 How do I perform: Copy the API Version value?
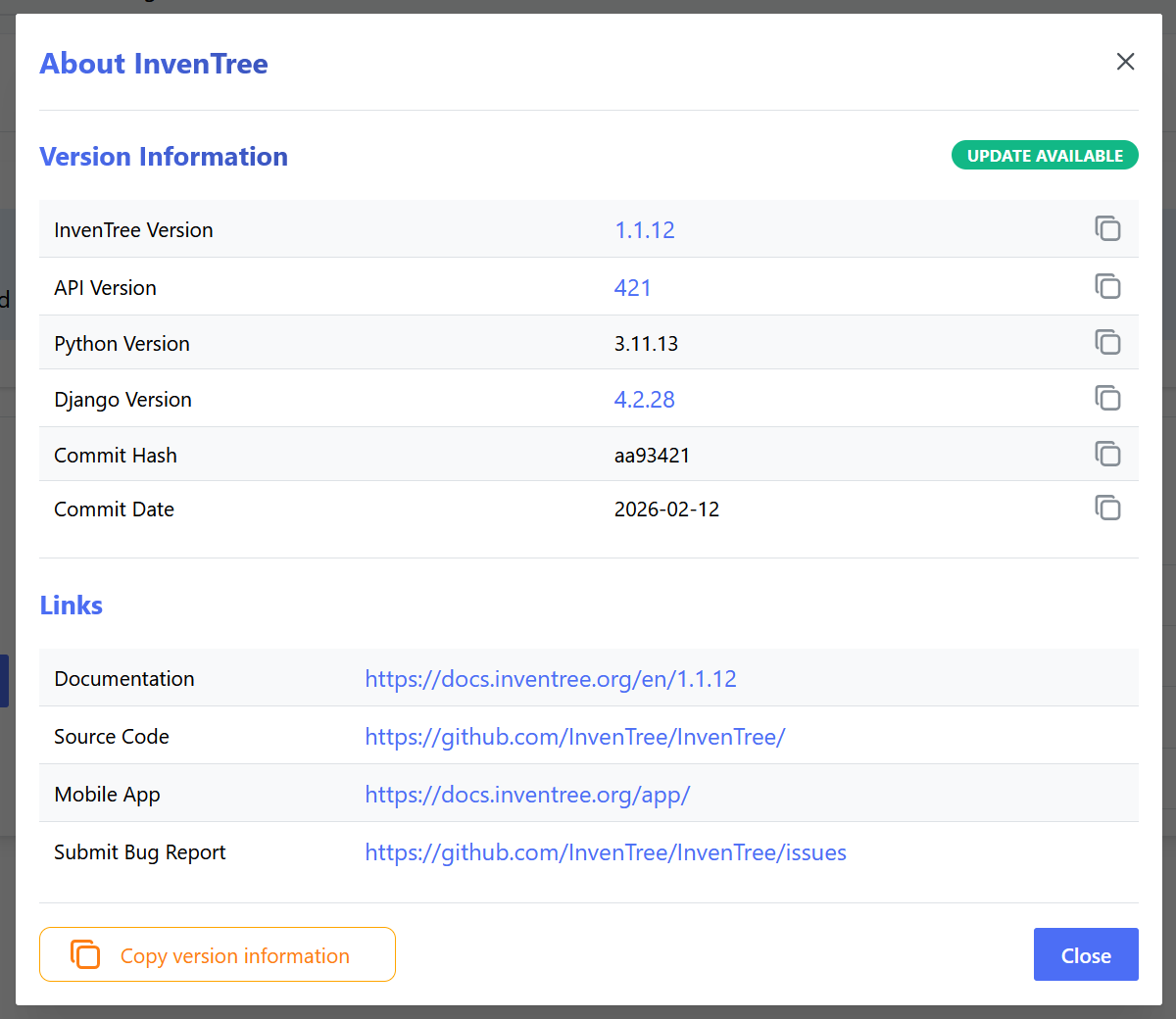click(x=1107, y=287)
